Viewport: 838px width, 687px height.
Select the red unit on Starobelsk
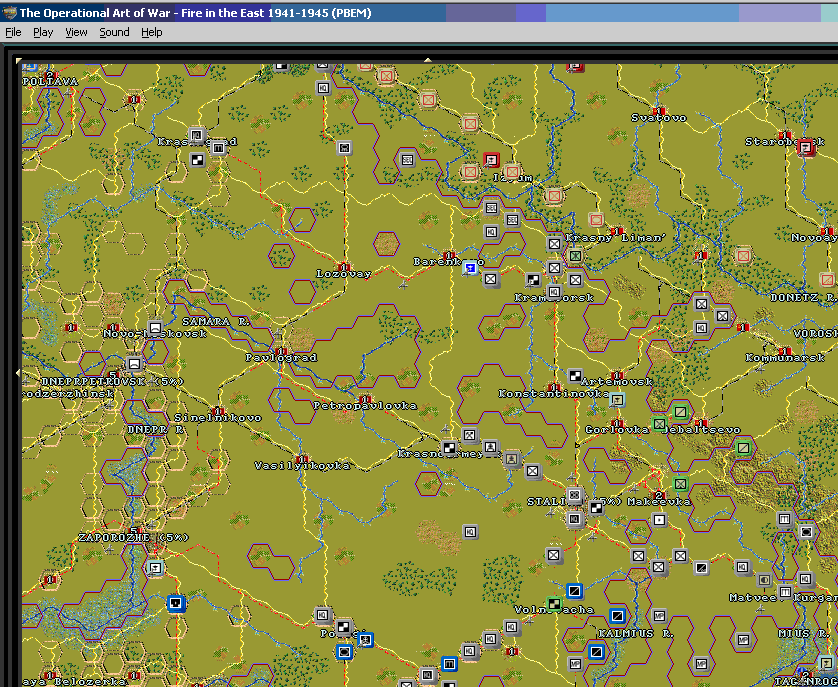click(x=805, y=146)
